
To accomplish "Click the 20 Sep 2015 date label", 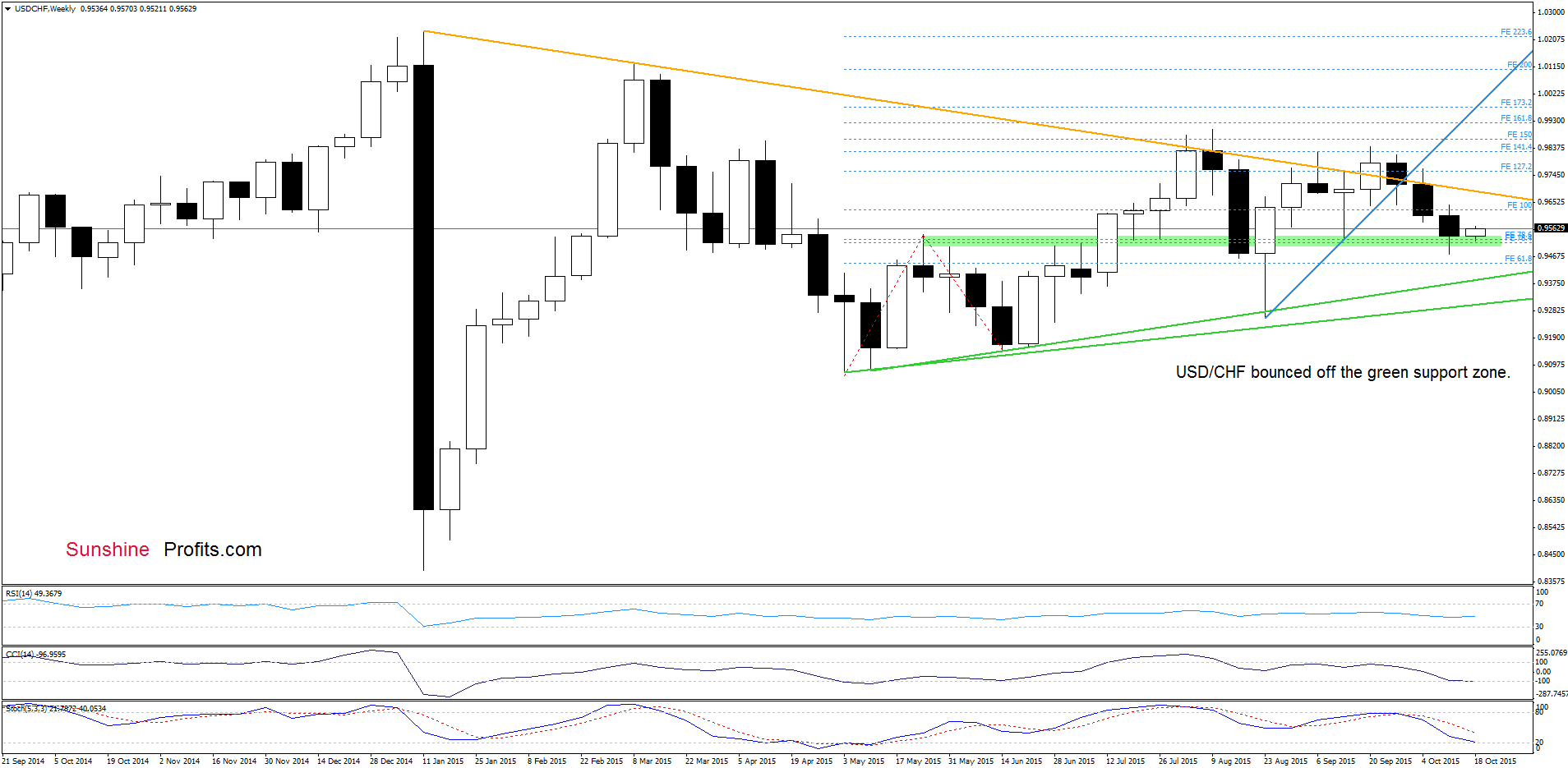I will pyautogui.click(x=1390, y=761).
